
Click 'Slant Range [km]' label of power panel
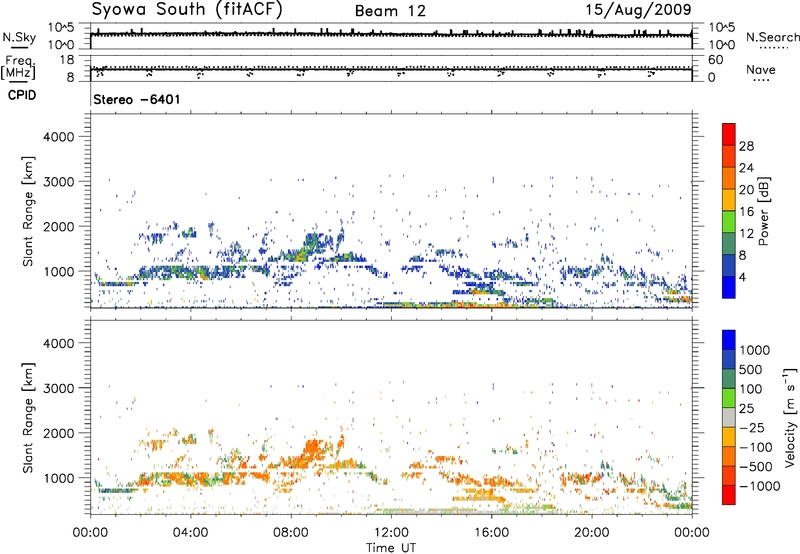(28, 211)
